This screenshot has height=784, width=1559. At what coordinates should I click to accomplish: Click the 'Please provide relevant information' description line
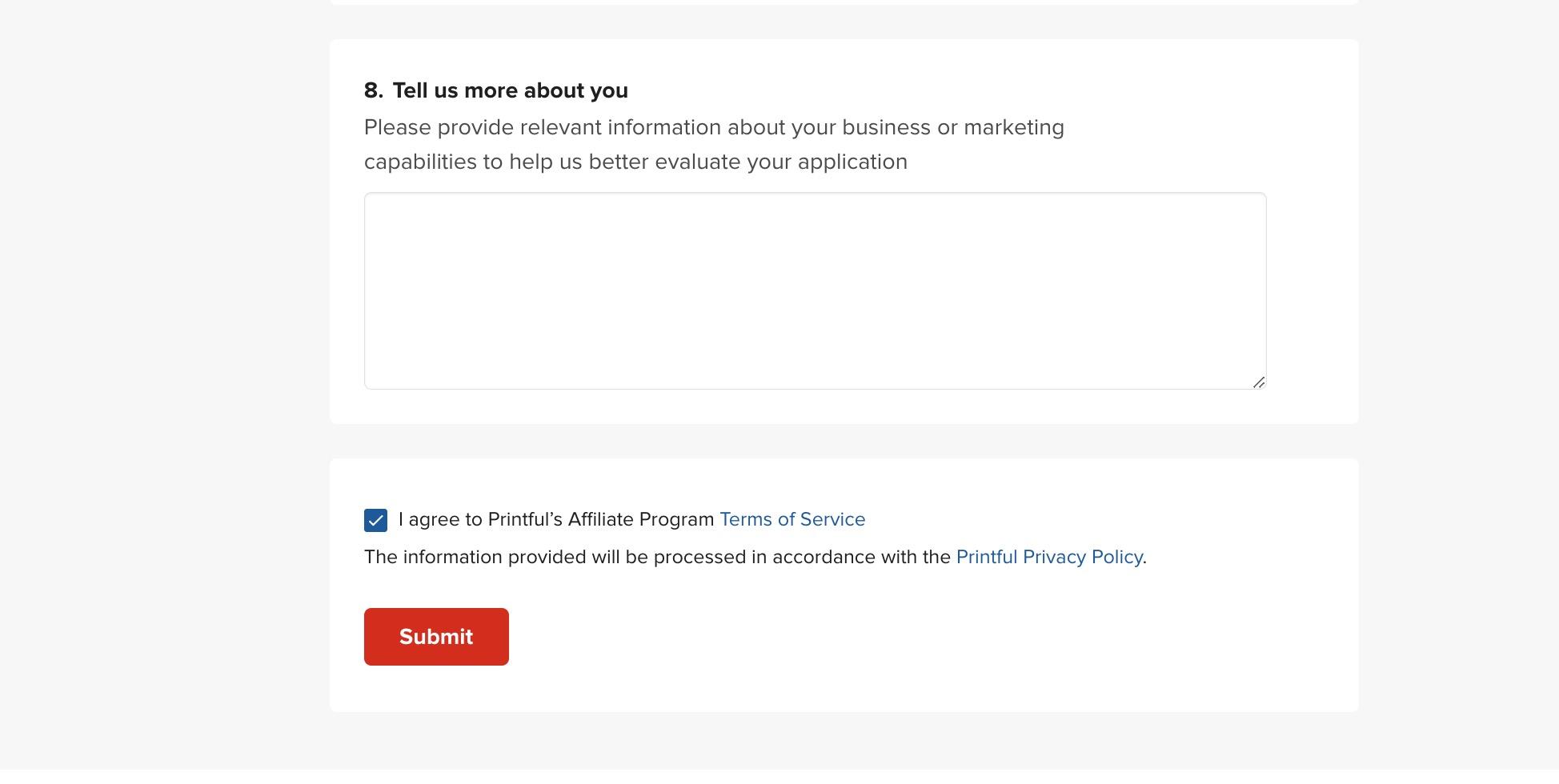(x=713, y=127)
